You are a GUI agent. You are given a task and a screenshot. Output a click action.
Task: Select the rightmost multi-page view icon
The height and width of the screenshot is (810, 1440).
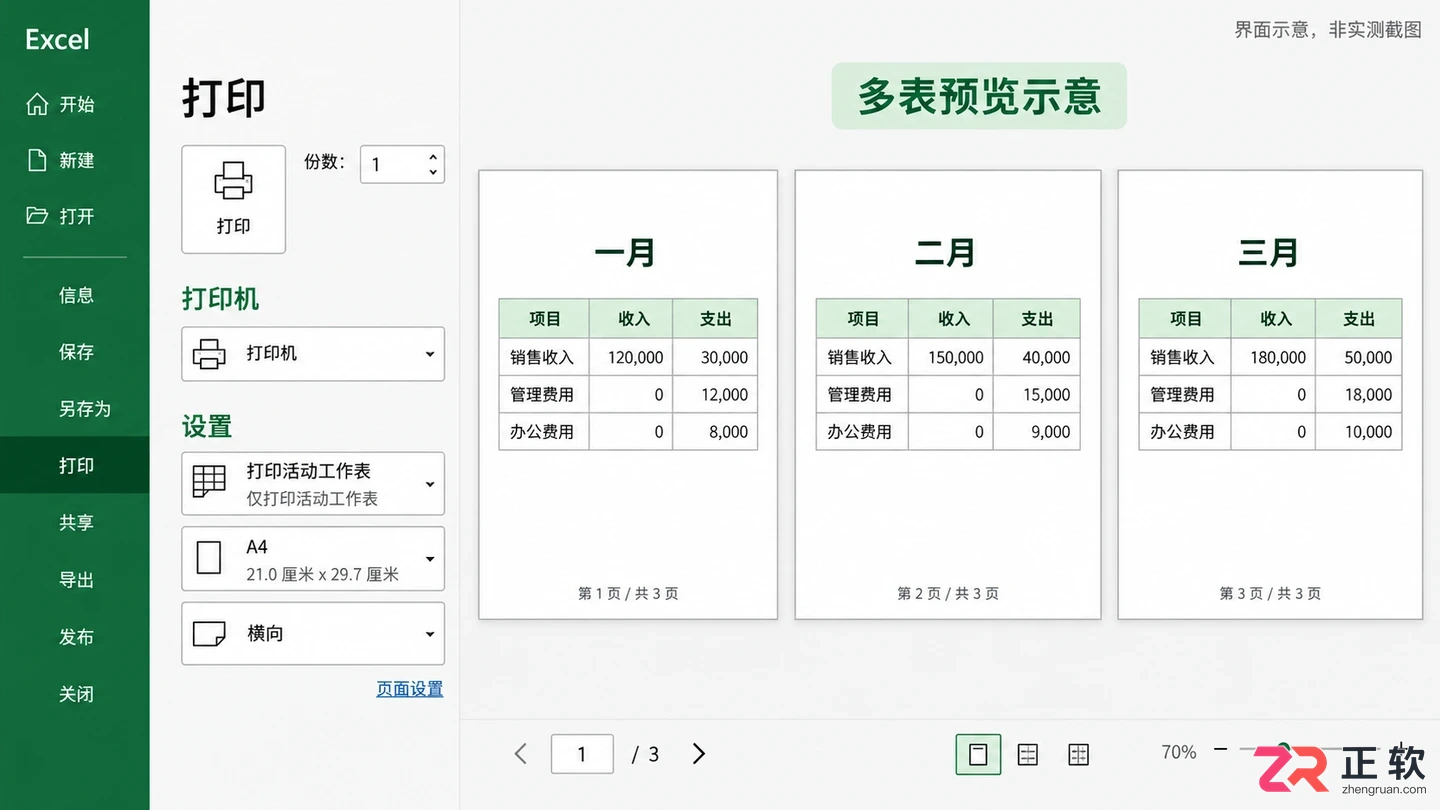(1078, 754)
